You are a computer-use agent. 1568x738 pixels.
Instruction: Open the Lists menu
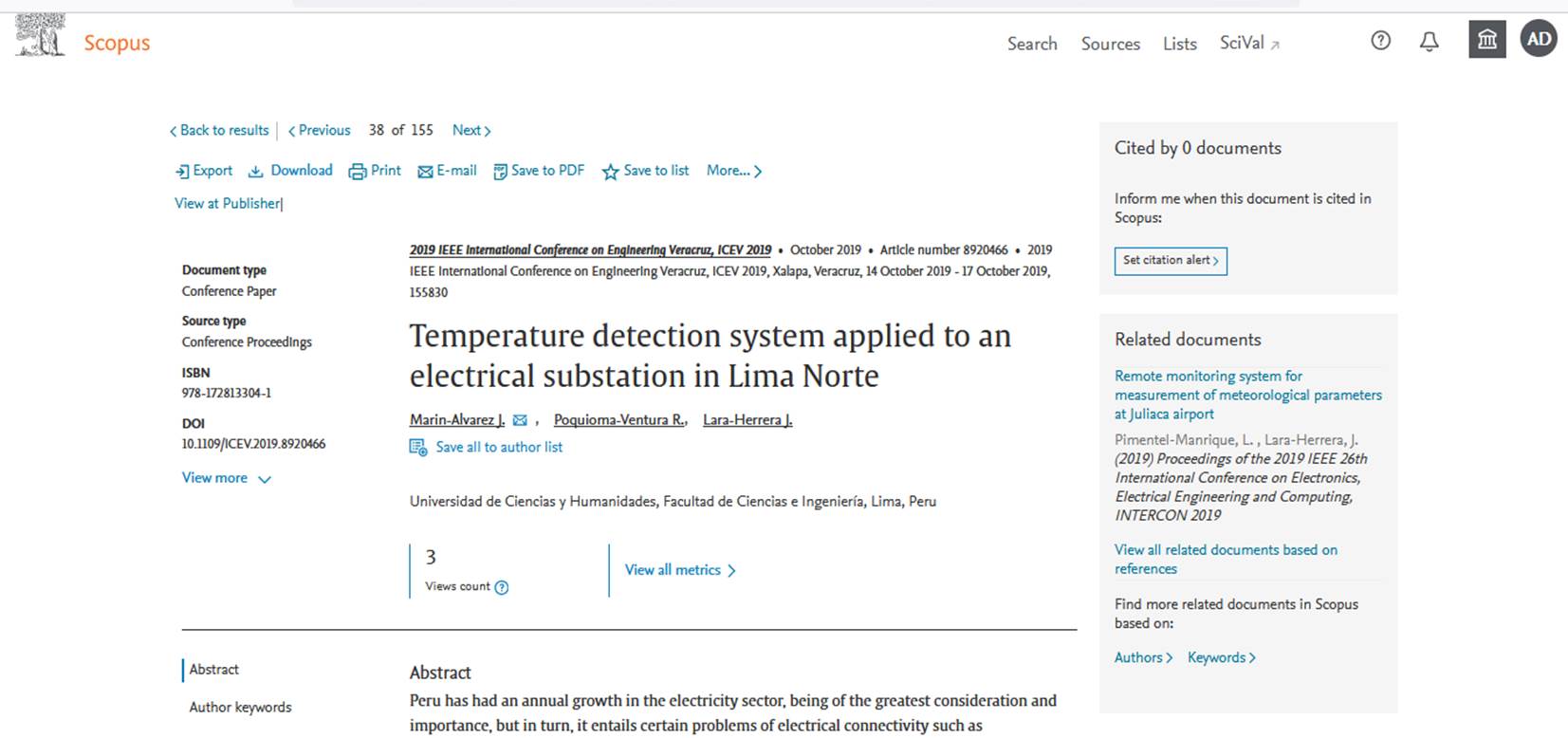[1180, 44]
